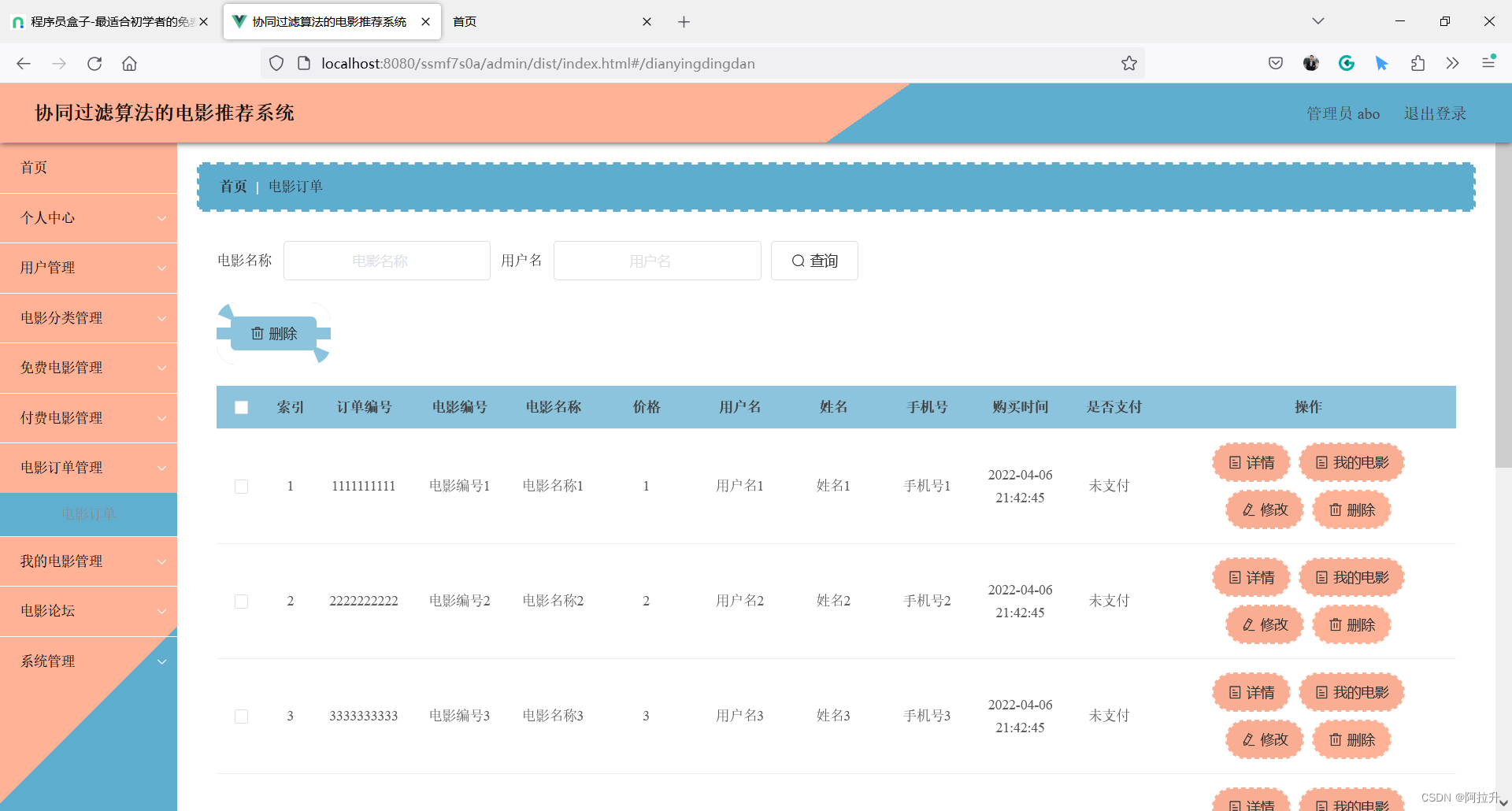The image size is (1512, 811).
Task: Click the Grammarly extension icon
Action: click(1347, 64)
